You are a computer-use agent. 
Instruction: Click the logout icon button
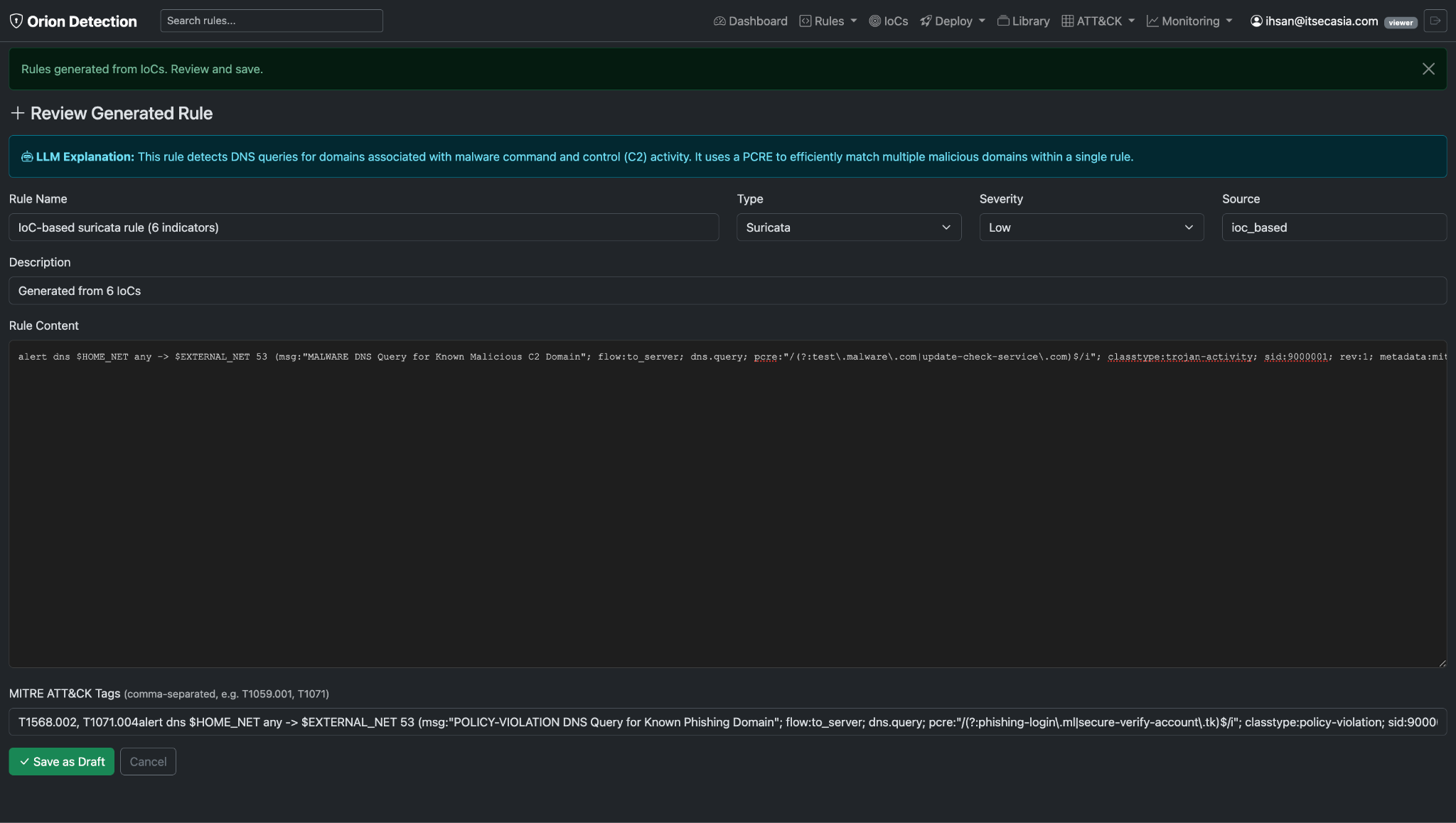pyautogui.click(x=1435, y=21)
